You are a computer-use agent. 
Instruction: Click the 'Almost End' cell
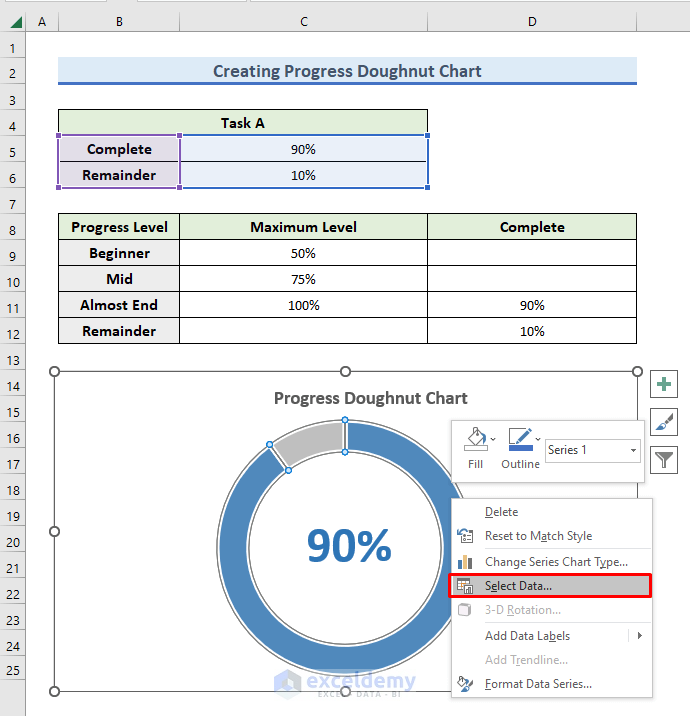point(119,305)
